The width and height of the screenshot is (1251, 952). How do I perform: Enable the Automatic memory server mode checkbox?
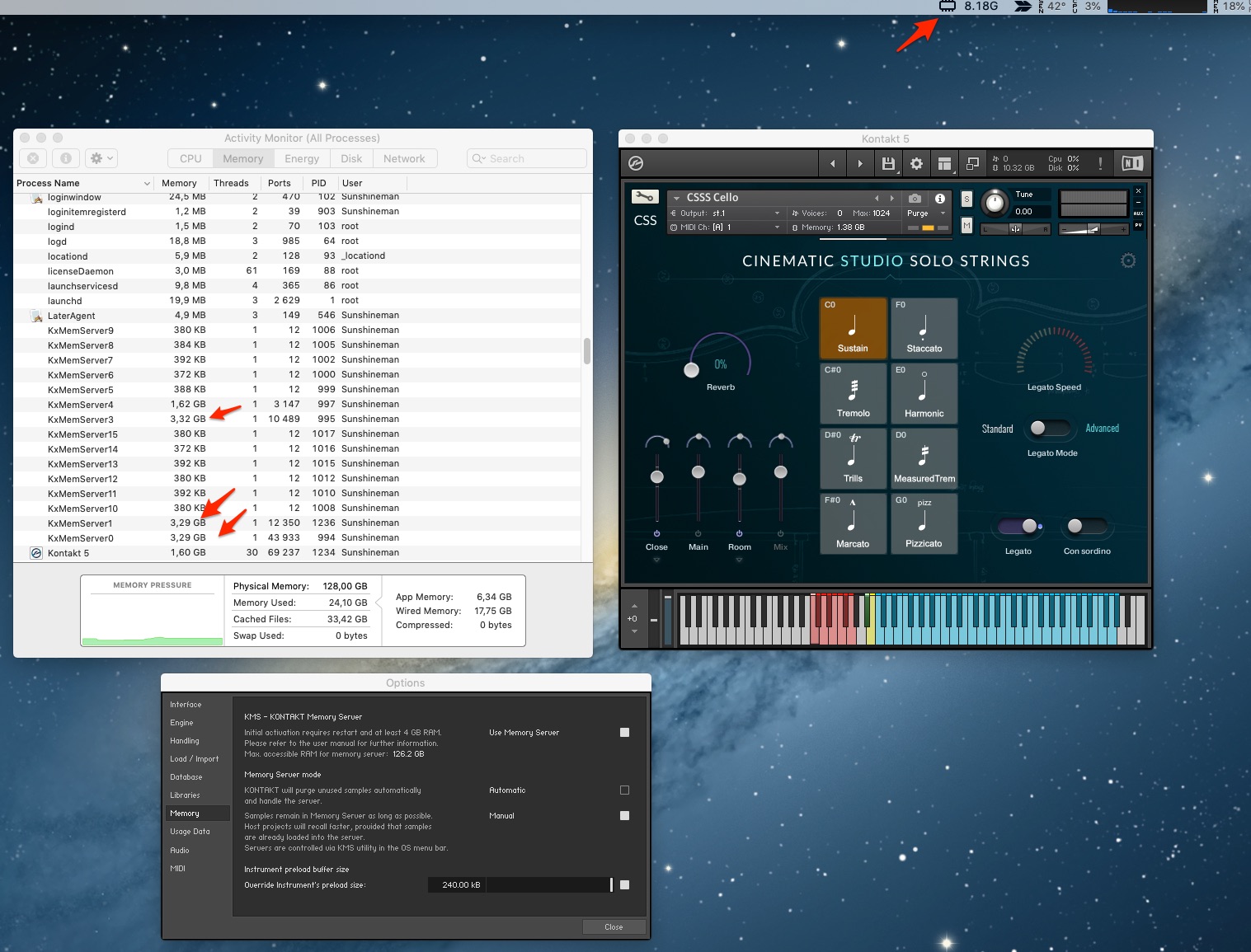[x=624, y=790]
